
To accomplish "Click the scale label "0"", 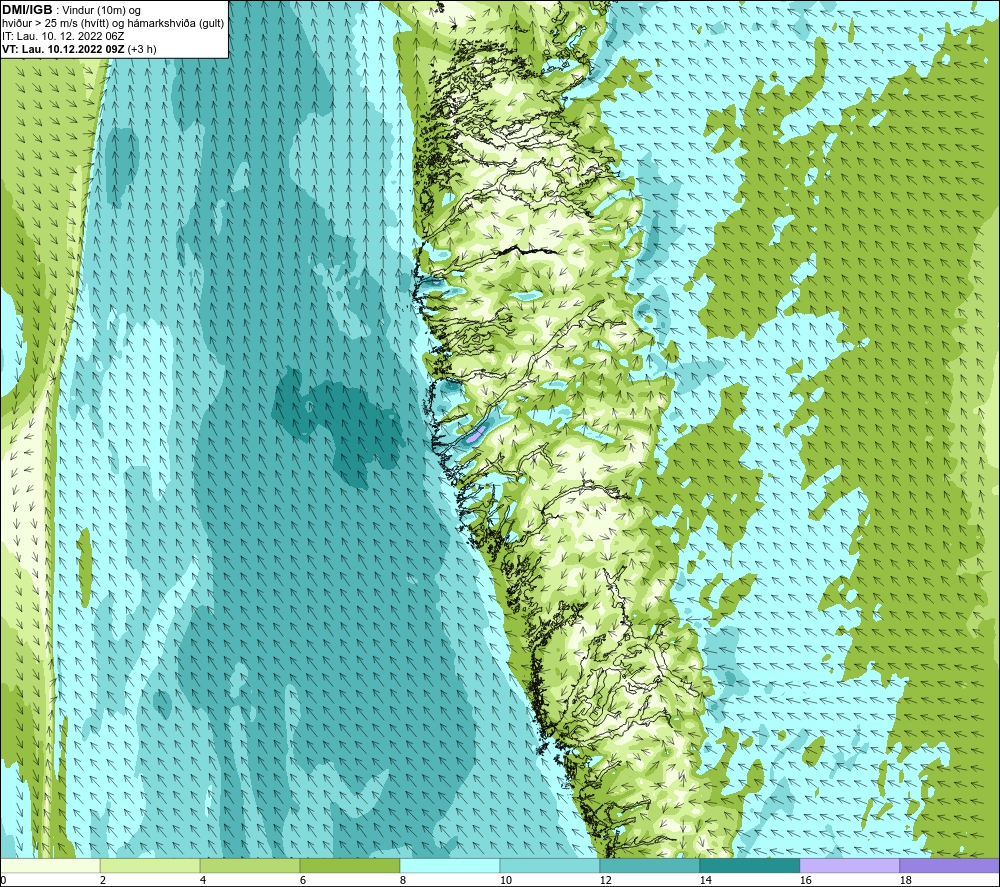I will [3, 880].
